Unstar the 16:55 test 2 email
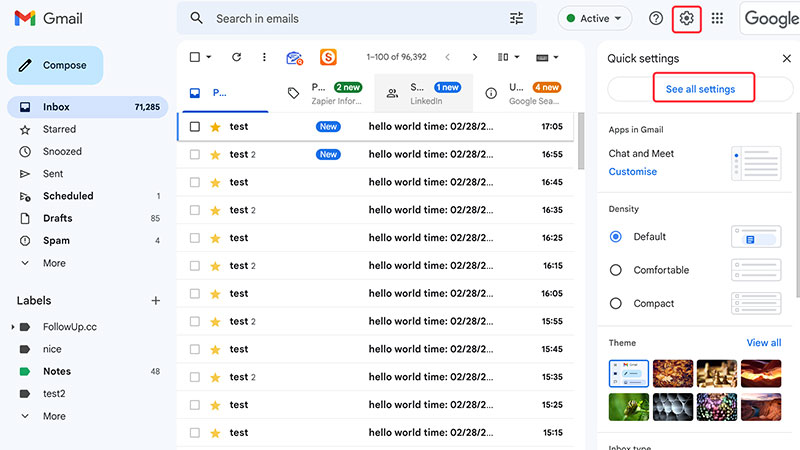Image resolution: width=800 pixels, height=450 pixels. click(x=215, y=155)
